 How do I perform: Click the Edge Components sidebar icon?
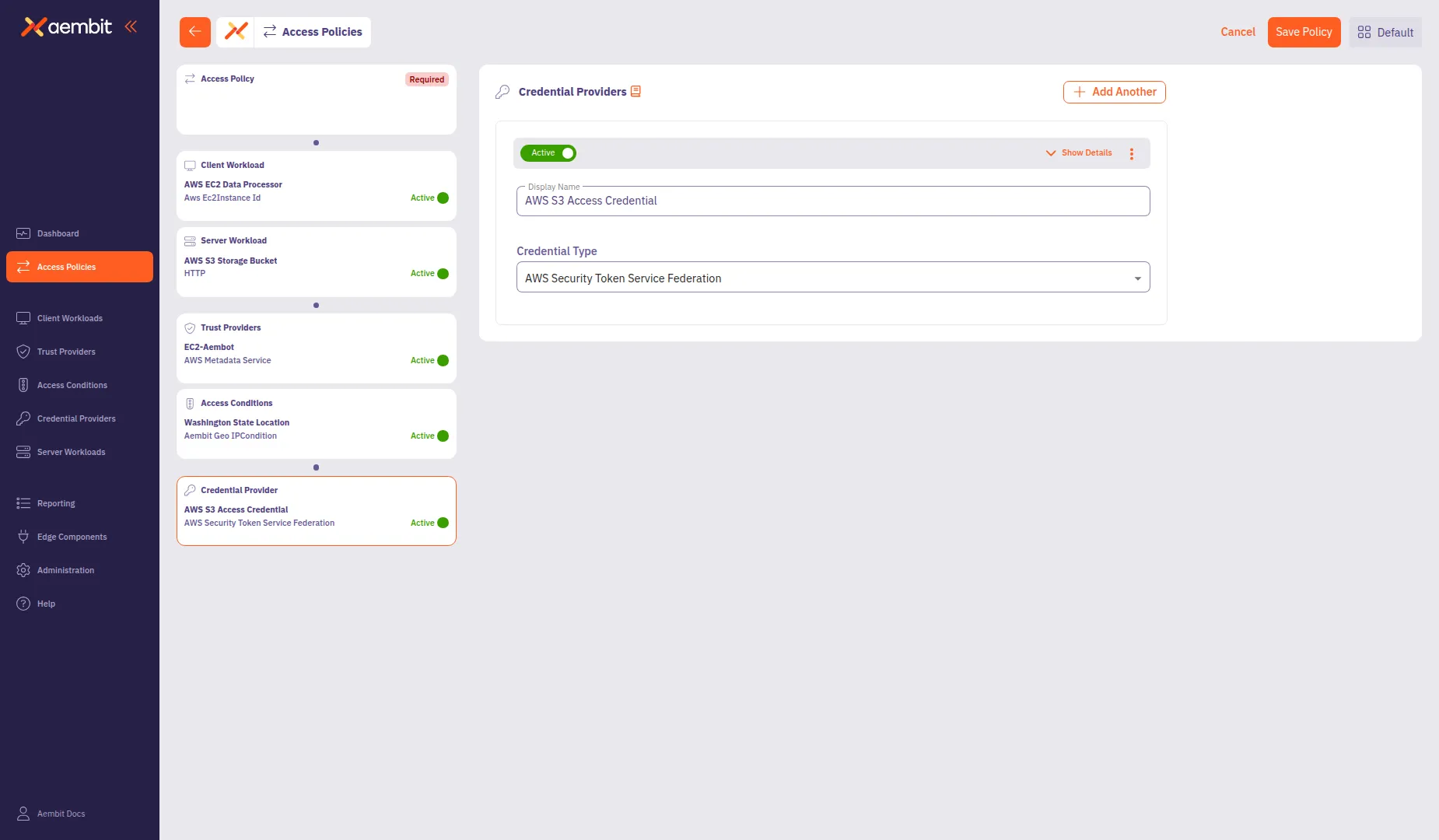pyautogui.click(x=23, y=537)
